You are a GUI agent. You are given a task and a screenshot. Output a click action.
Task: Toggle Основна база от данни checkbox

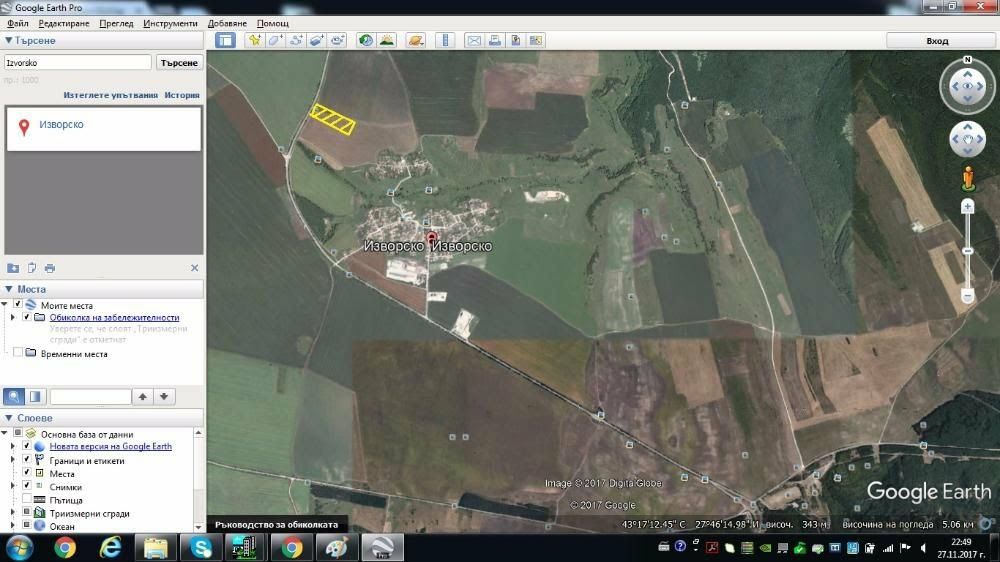click(x=18, y=433)
